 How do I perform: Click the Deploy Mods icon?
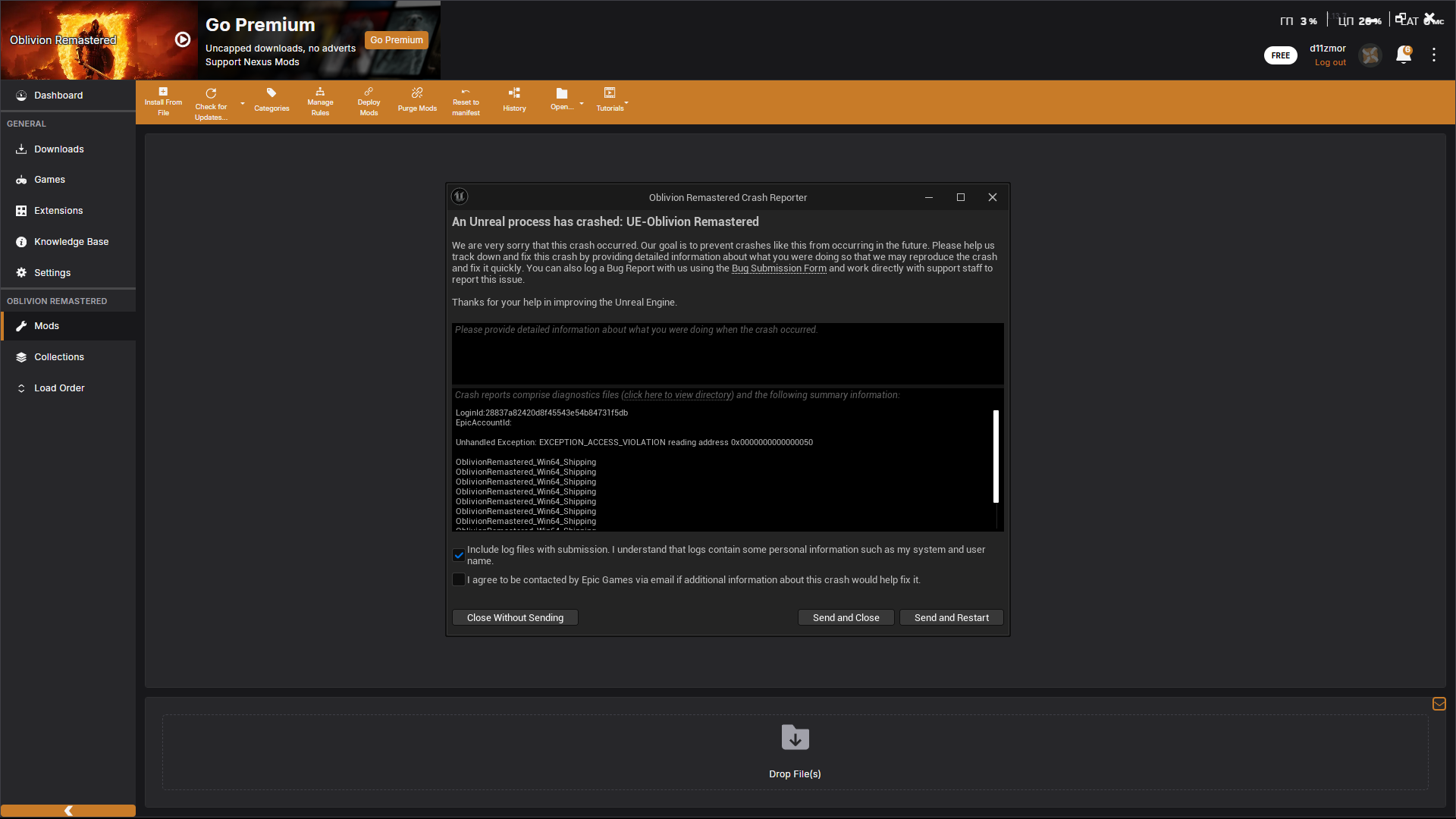369,92
